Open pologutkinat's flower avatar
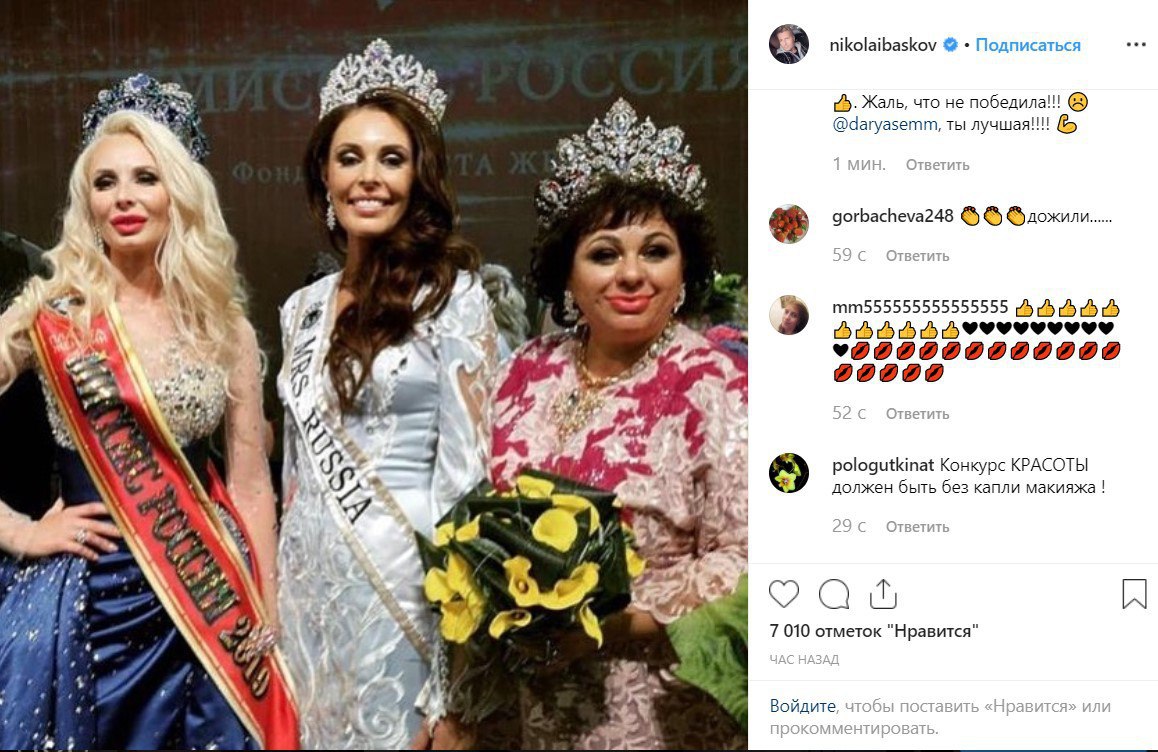 click(789, 473)
